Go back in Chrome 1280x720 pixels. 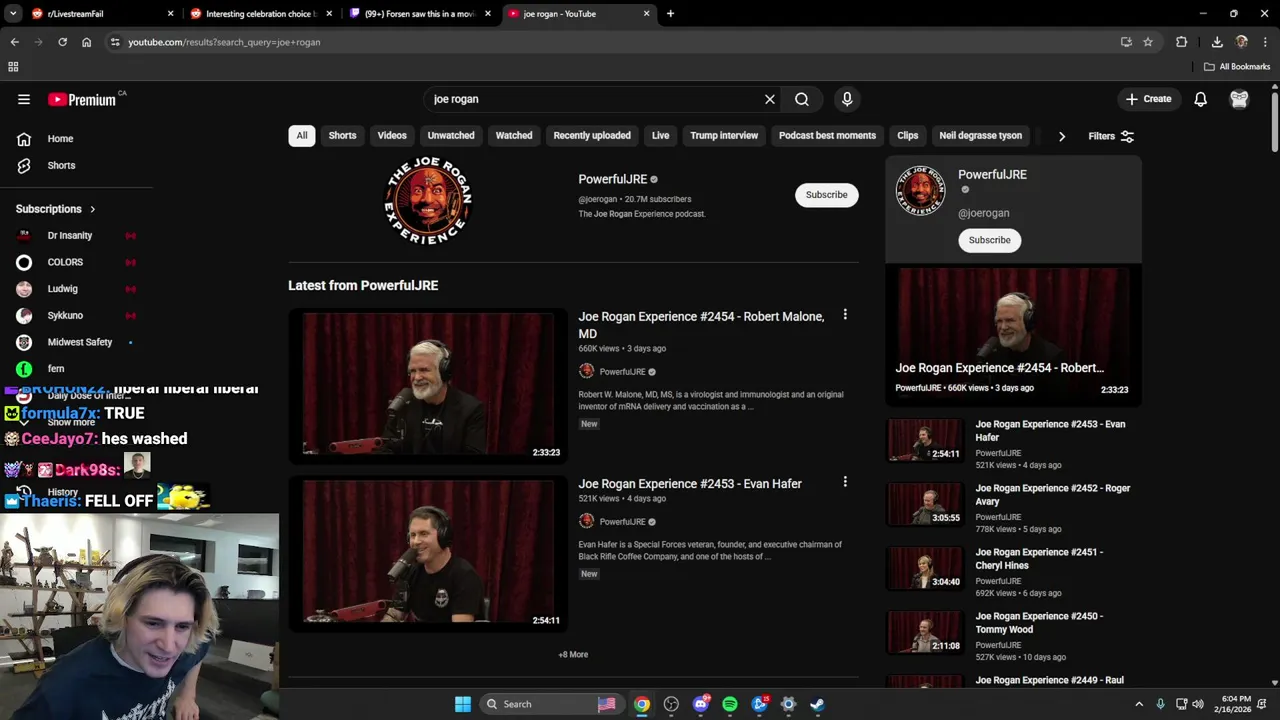(x=14, y=42)
